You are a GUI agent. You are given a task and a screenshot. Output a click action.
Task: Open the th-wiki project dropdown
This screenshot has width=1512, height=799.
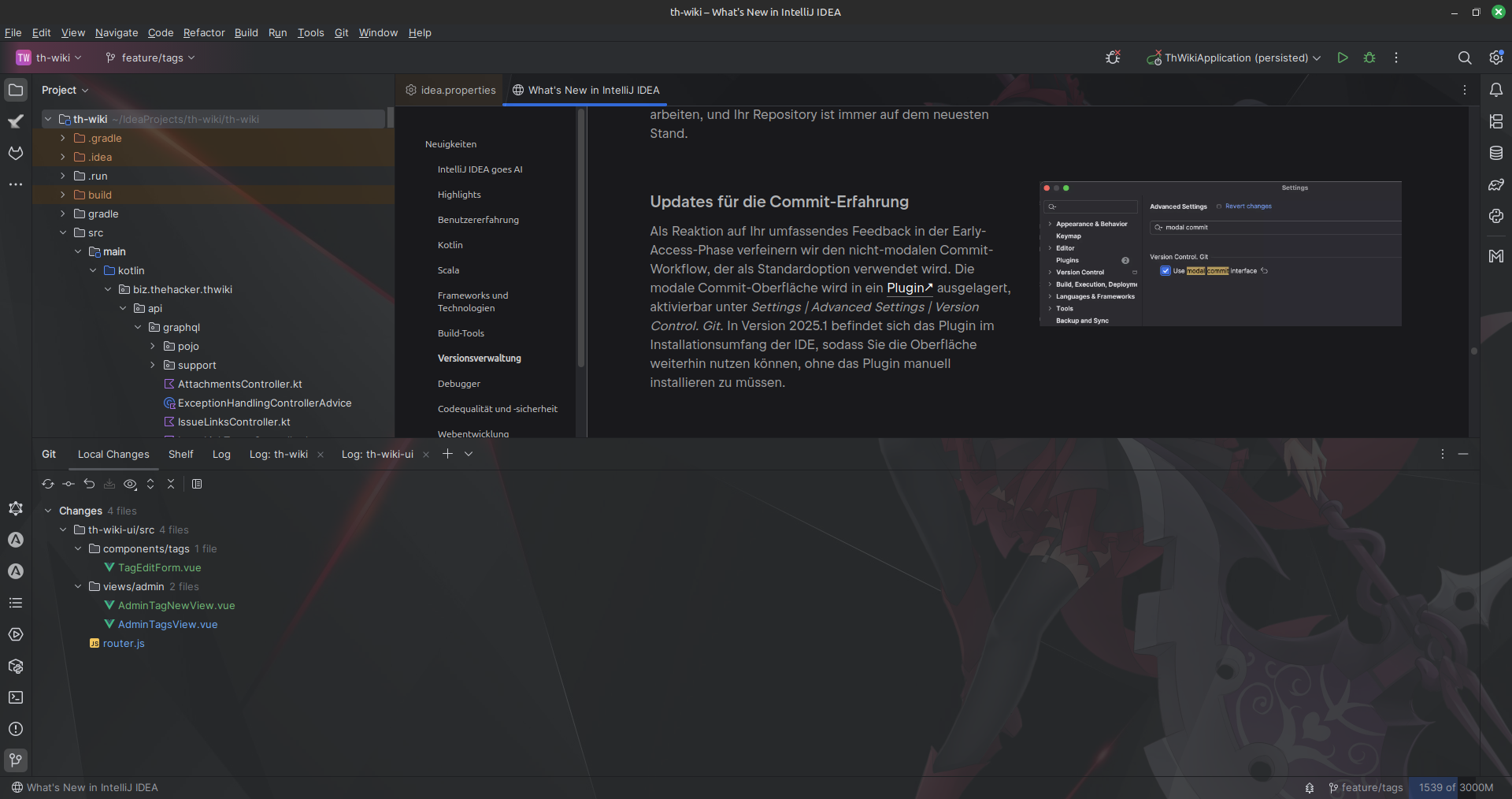click(x=49, y=58)
